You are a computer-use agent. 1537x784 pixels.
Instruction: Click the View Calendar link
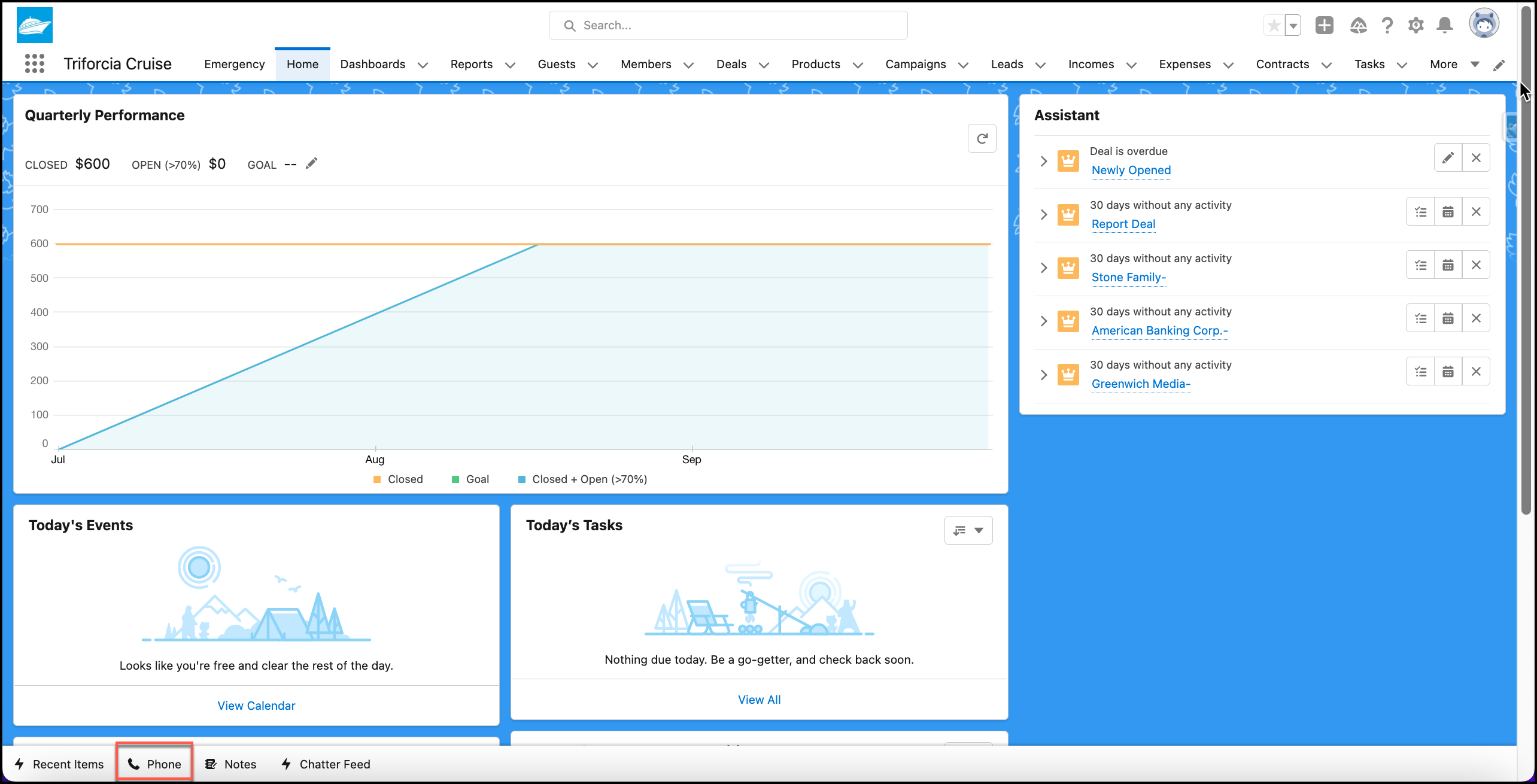click(256, 706)
